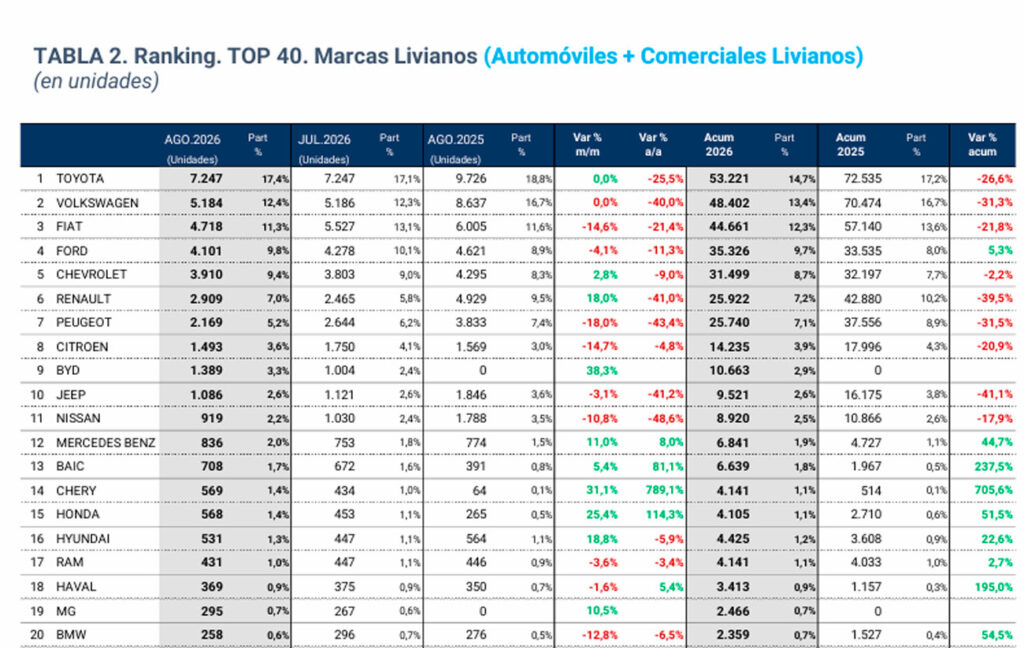The image size is (1024, 648).
Task: Click Ford's accumulated variation 5,3%
Action: (x=1000, y=251)
